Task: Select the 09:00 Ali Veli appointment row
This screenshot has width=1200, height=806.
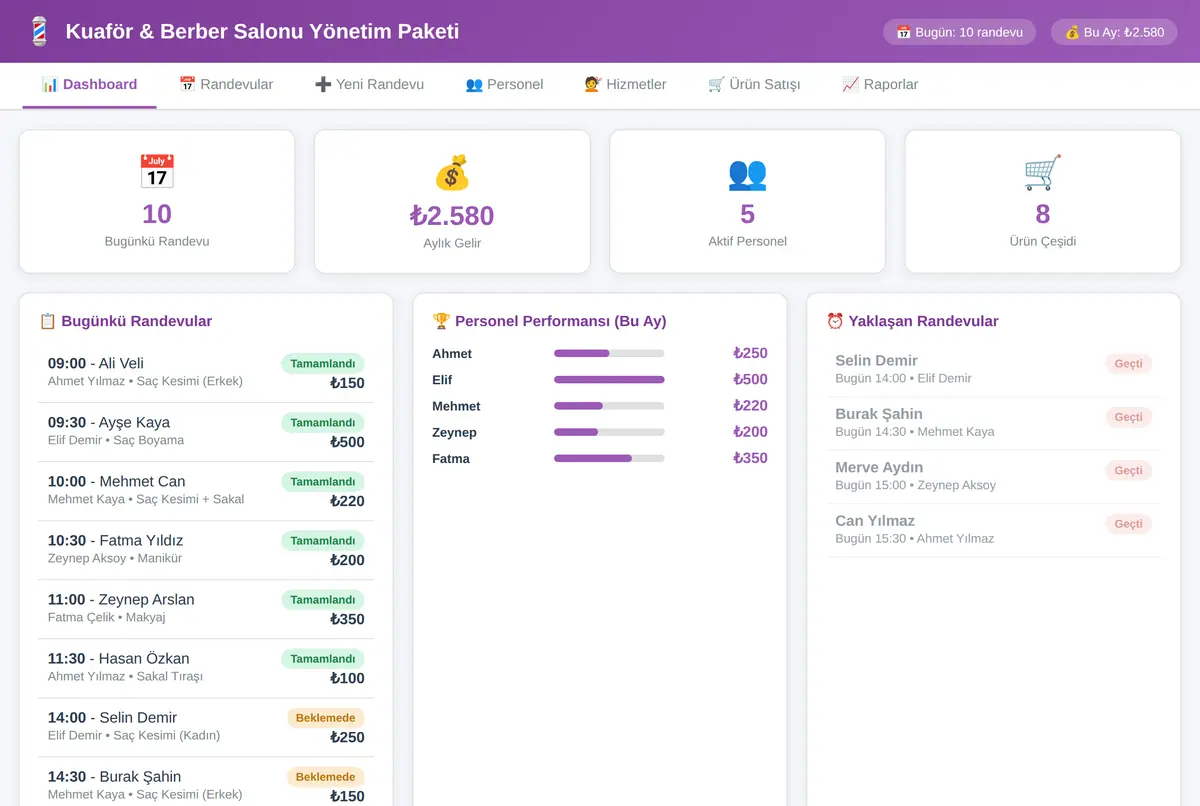Action: 206,373
